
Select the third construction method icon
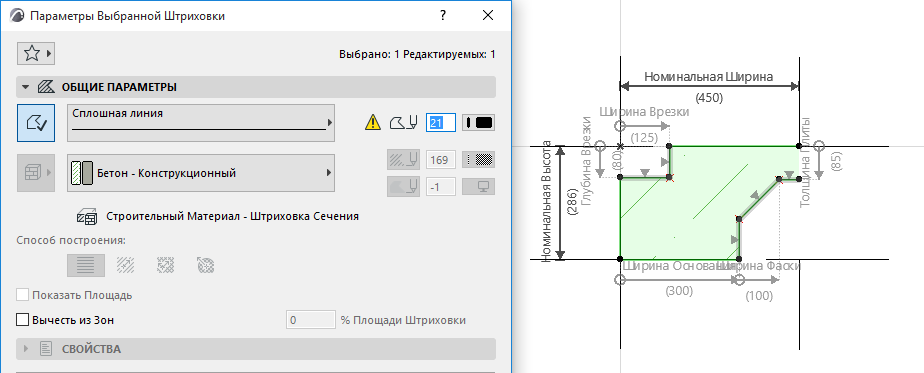pos(166,265)
